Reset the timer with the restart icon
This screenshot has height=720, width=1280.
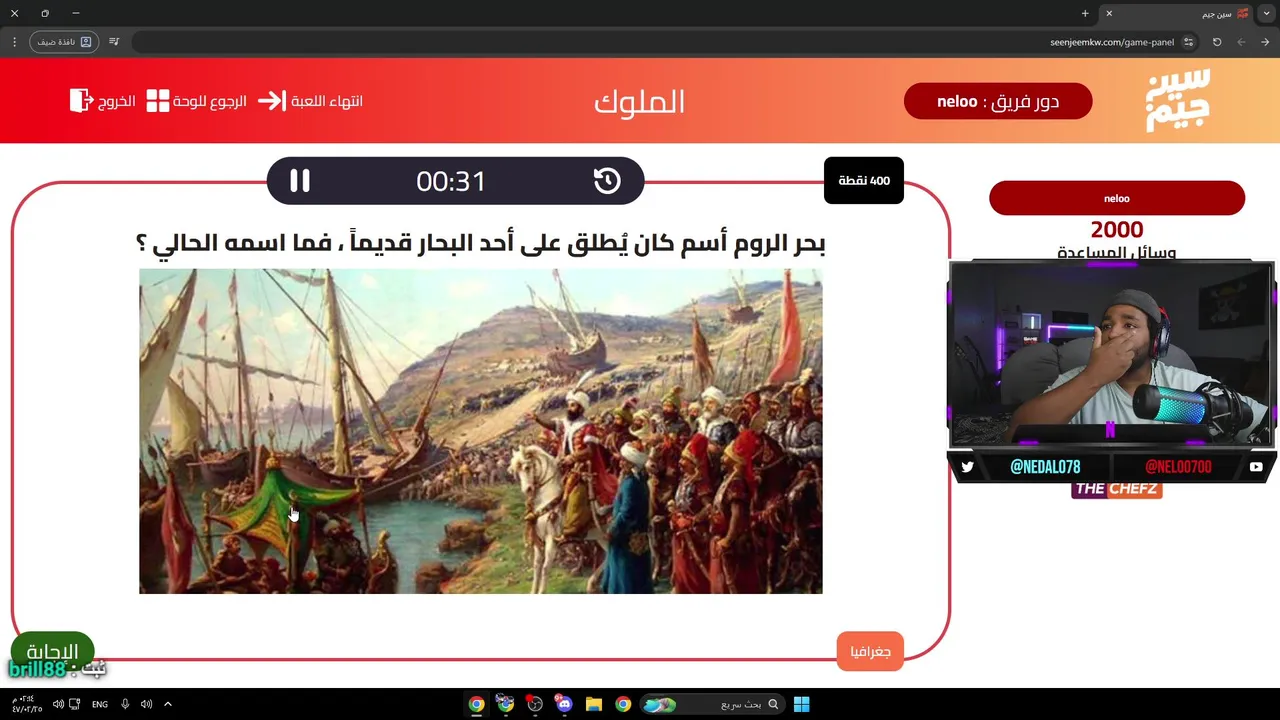pos(607,181)
